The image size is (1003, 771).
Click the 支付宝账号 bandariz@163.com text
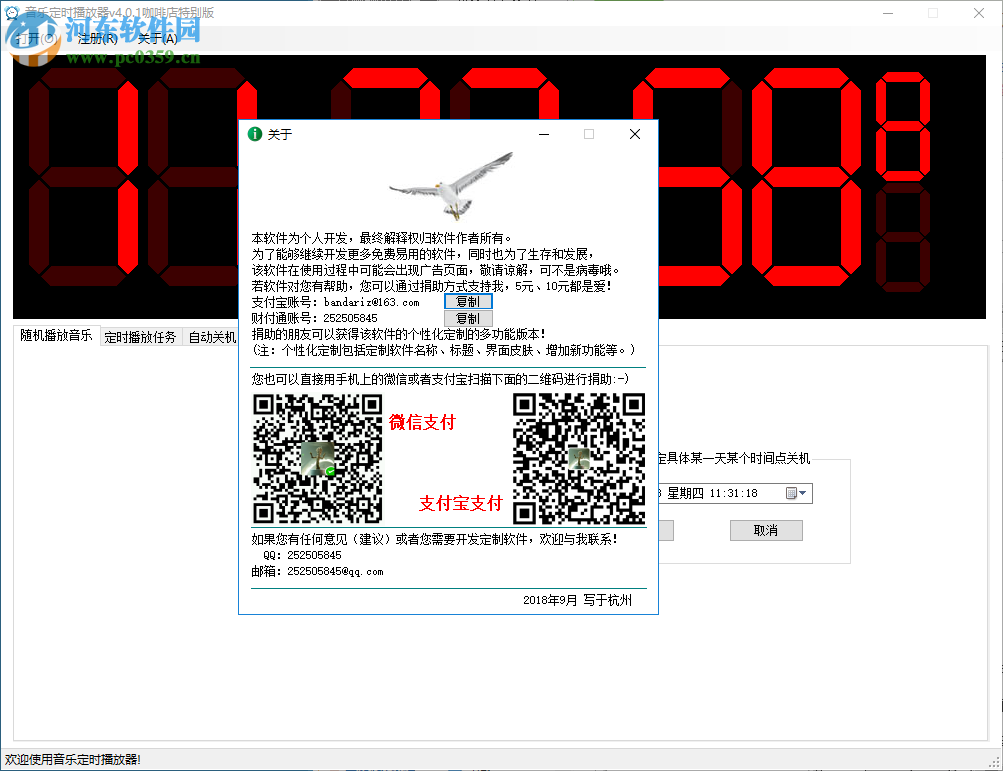point(335,302)
